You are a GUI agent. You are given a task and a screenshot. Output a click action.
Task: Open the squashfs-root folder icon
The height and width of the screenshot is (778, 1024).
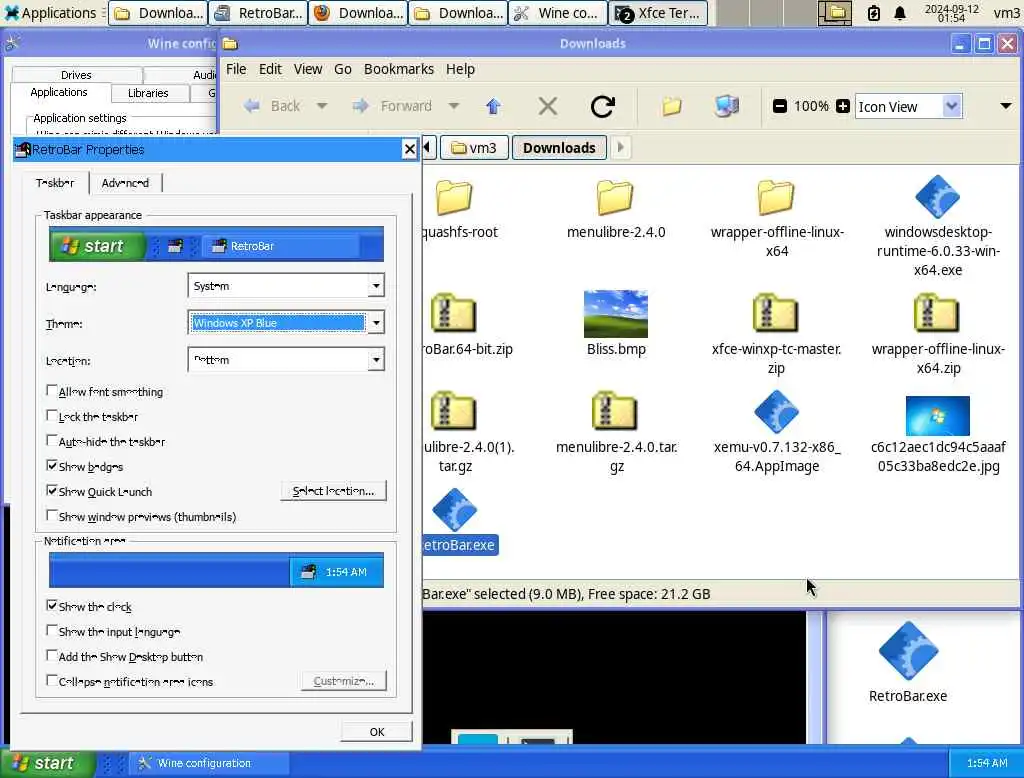pos(454,197)
